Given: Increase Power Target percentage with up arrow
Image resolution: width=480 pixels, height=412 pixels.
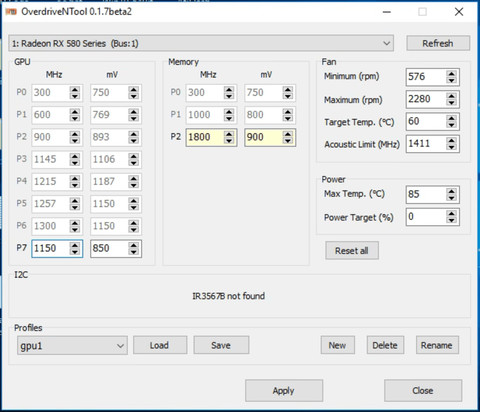Looking at the screenshot, I should tap(451, 214).
